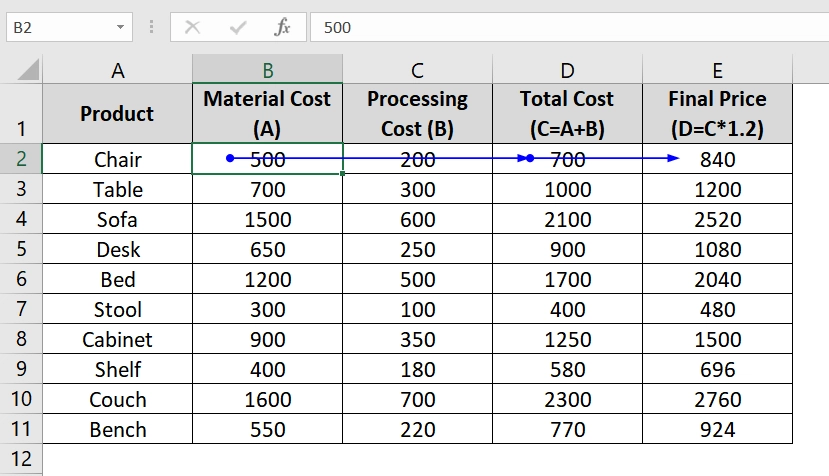Click the Name Box showing B2

click(69, 27)
